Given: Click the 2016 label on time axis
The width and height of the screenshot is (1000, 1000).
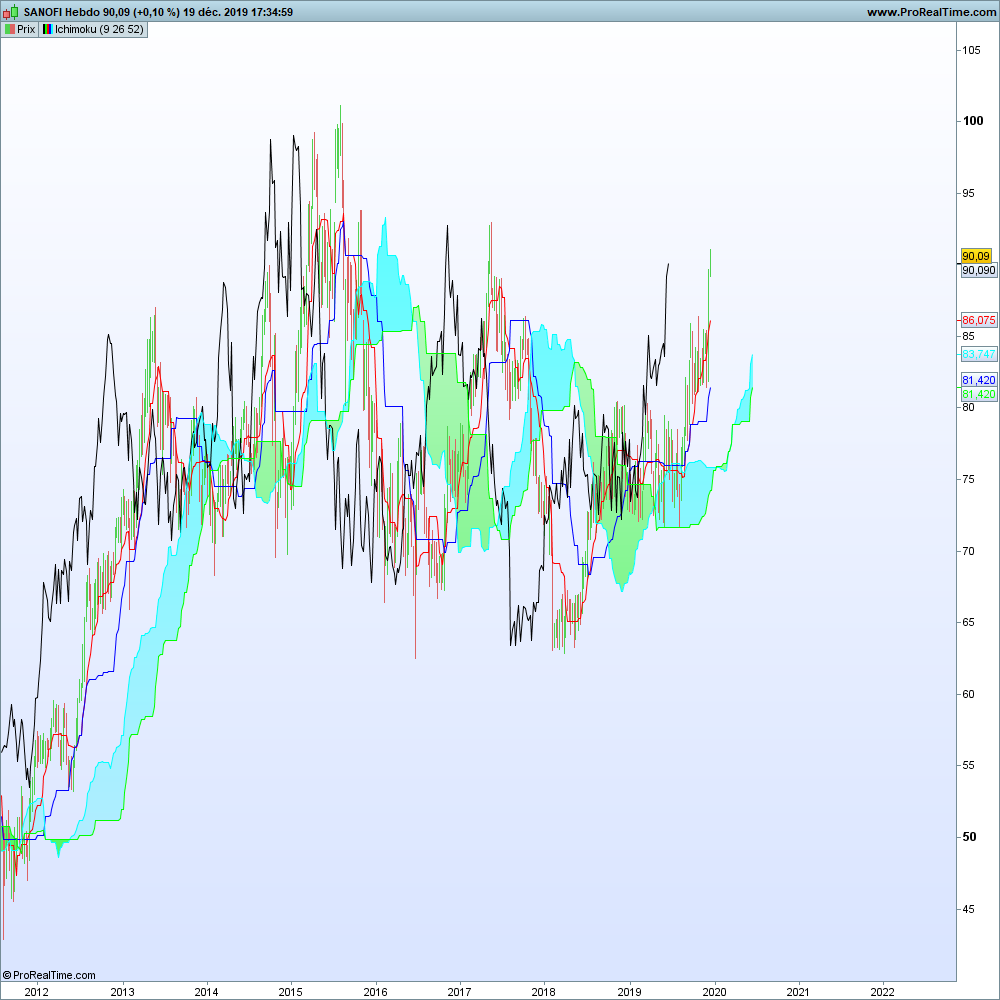Looking at the screenshot, I should point(375,992).
